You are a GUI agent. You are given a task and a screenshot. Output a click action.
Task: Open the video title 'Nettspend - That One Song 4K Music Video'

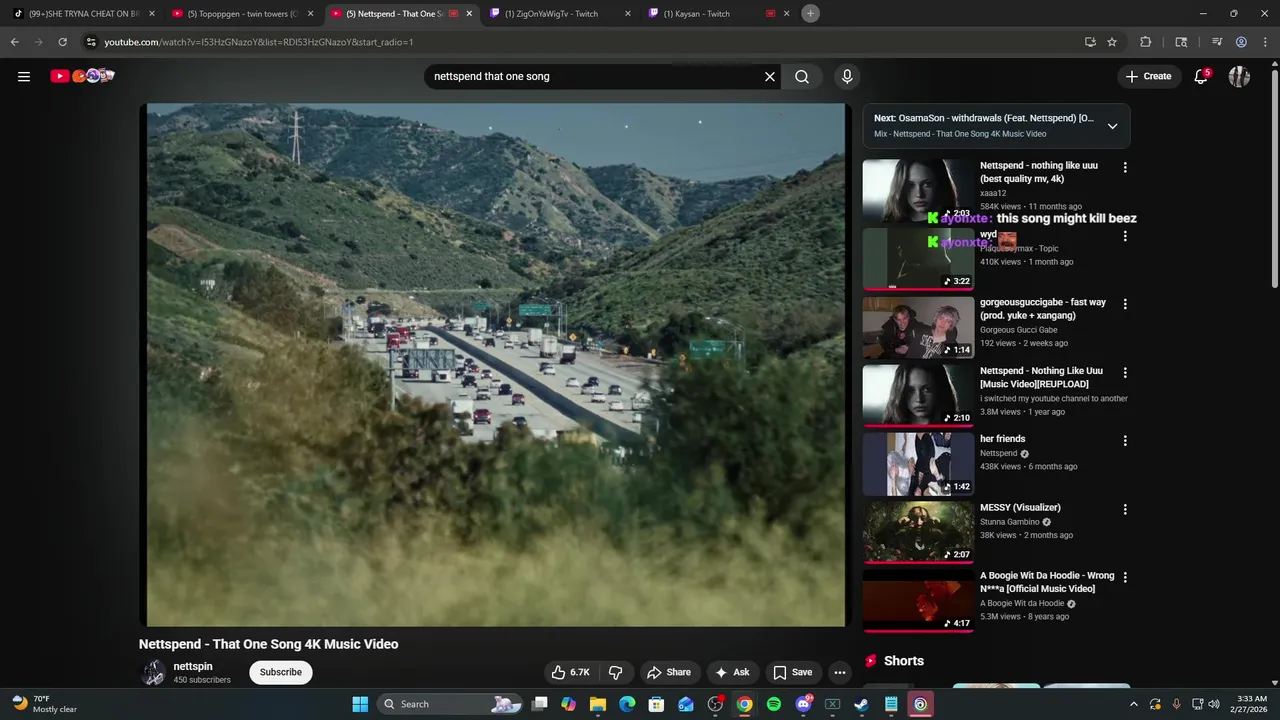[268, 644]
